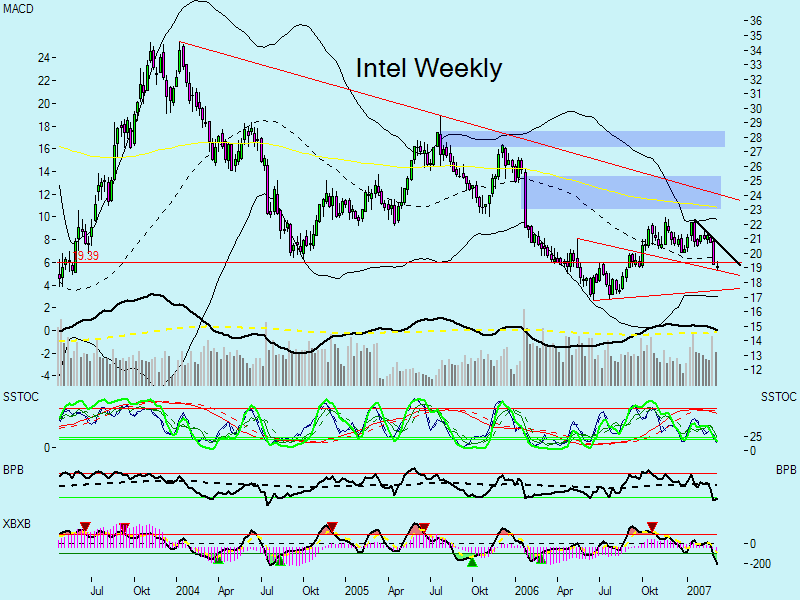Click the MACD axis value "8"
The width and height of the screenshot is (800, 600).
click(x=47, y=239)
